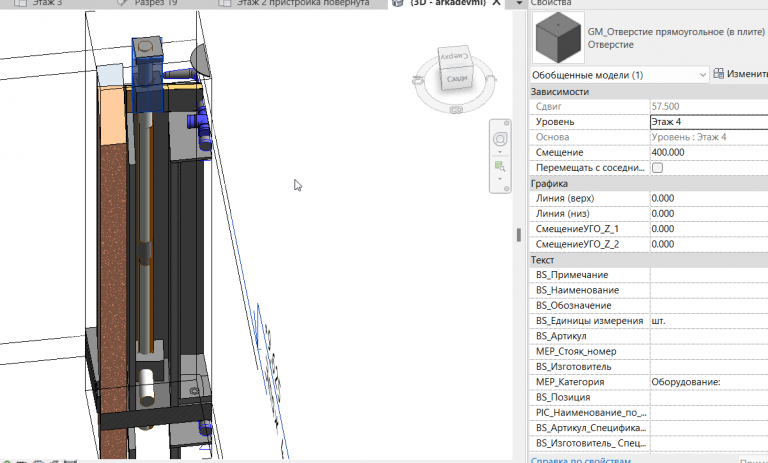The height and width of the screenshot is (463, 768).
Task: Open the Справка по свойствам link
Action: (581, 459)
